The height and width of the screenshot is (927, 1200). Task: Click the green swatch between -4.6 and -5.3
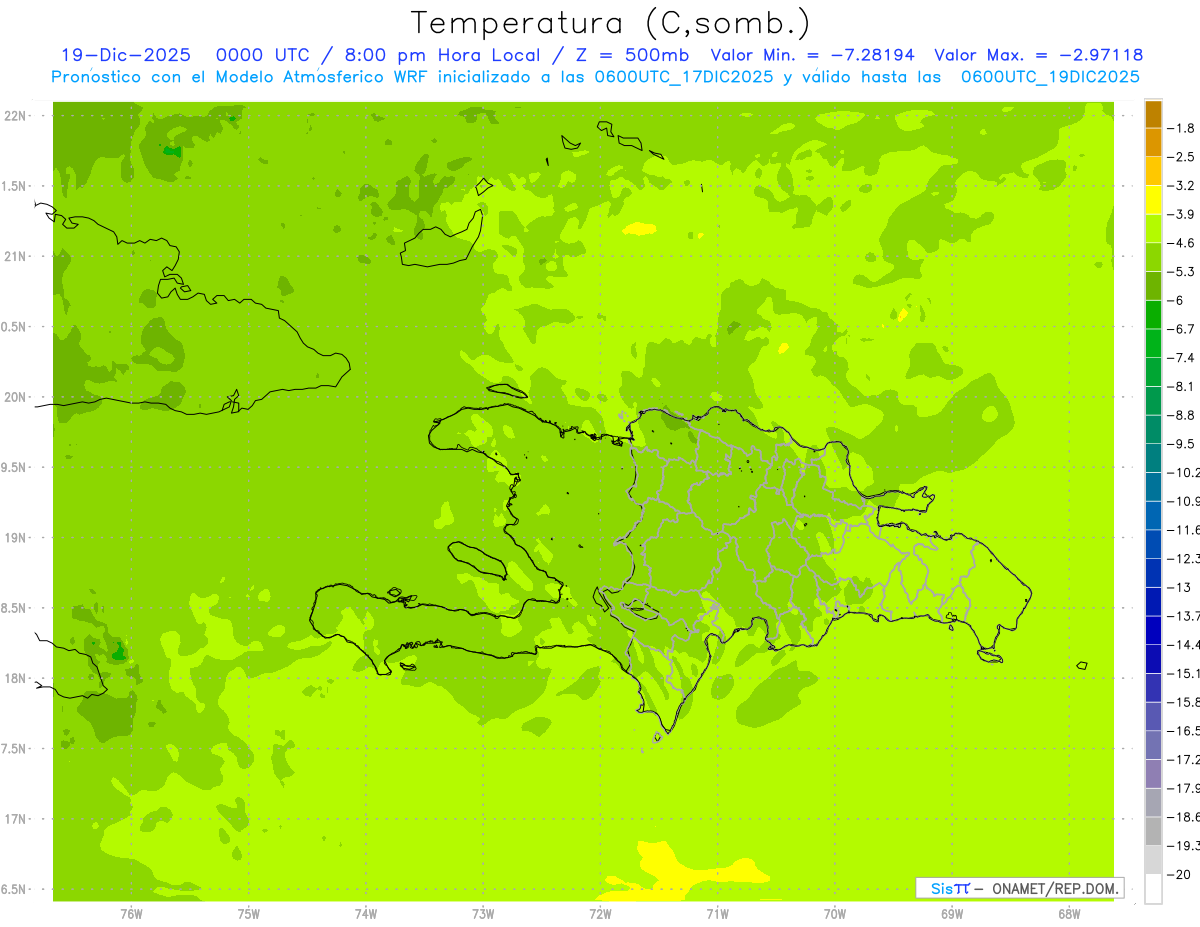(x=1153, y=257)
